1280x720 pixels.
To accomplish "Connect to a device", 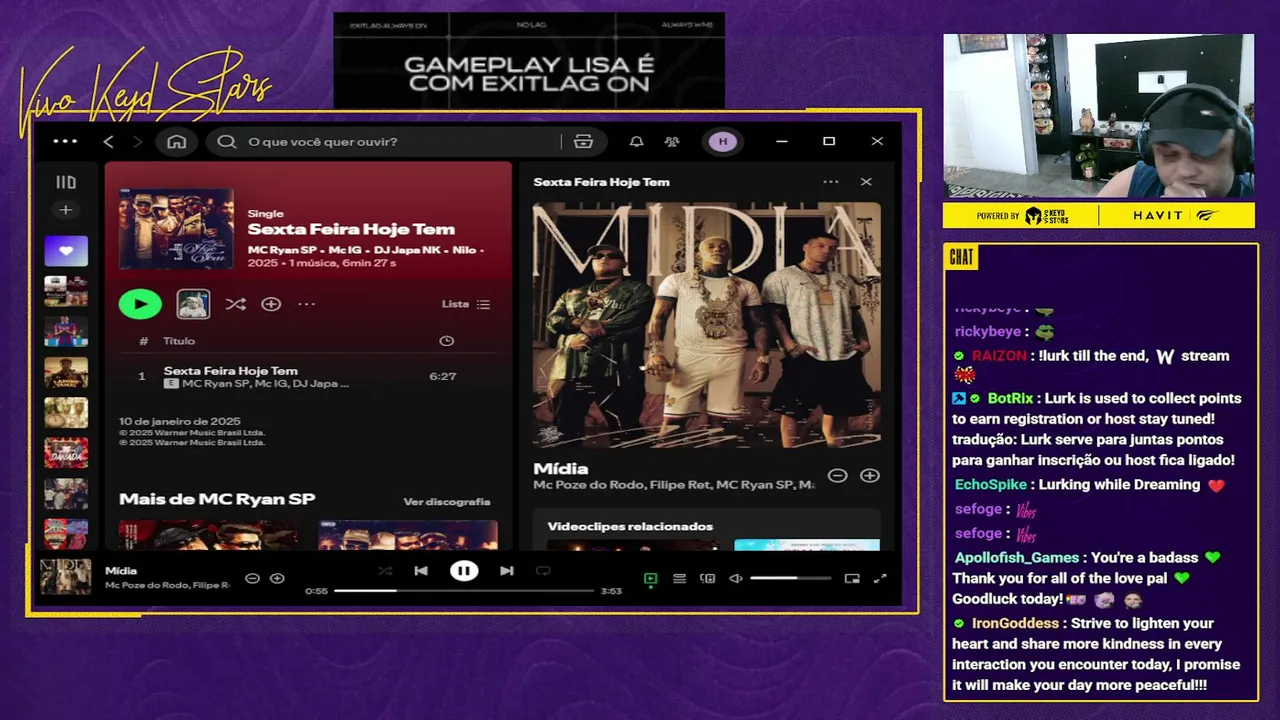I will pos(707,578).
